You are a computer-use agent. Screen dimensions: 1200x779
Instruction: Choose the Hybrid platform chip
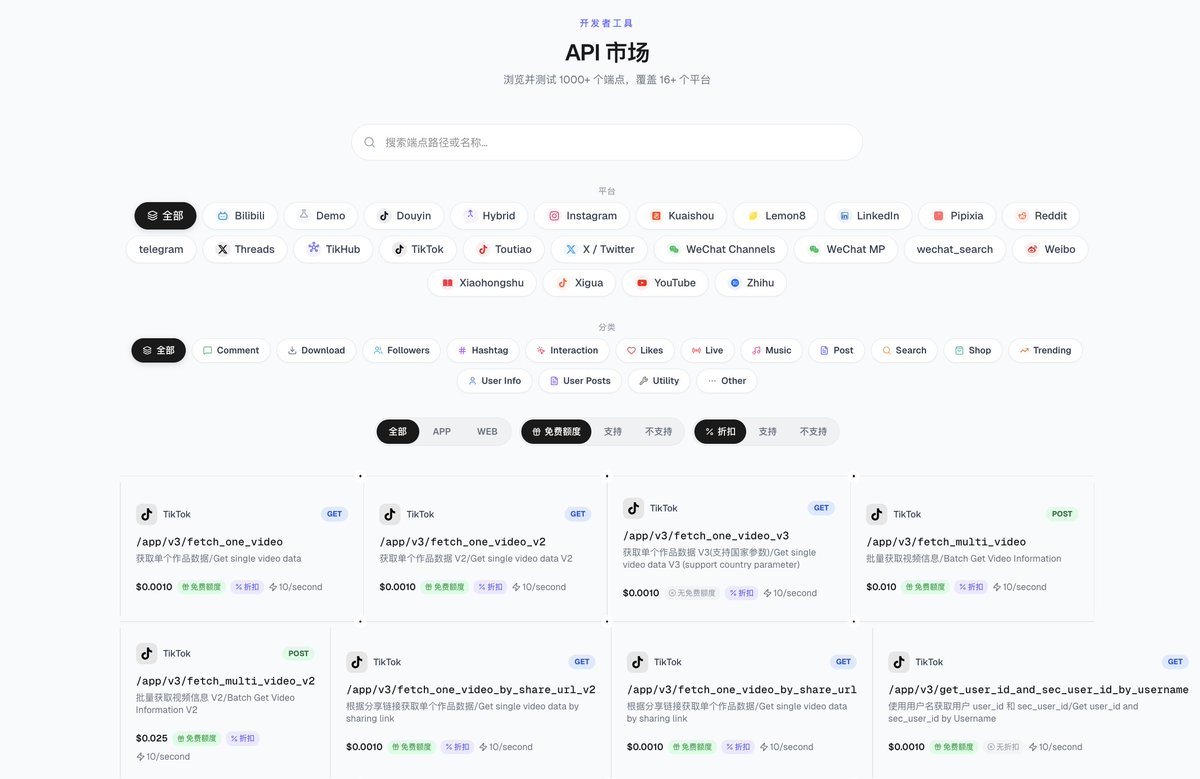489,215
